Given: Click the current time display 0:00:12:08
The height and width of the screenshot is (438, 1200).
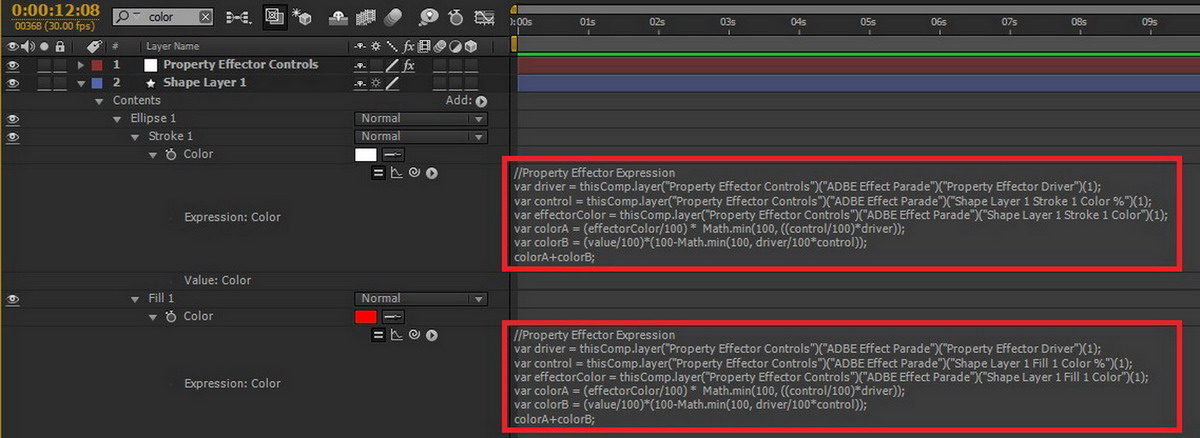Looking at the screenshot, I should click(55, 11).
